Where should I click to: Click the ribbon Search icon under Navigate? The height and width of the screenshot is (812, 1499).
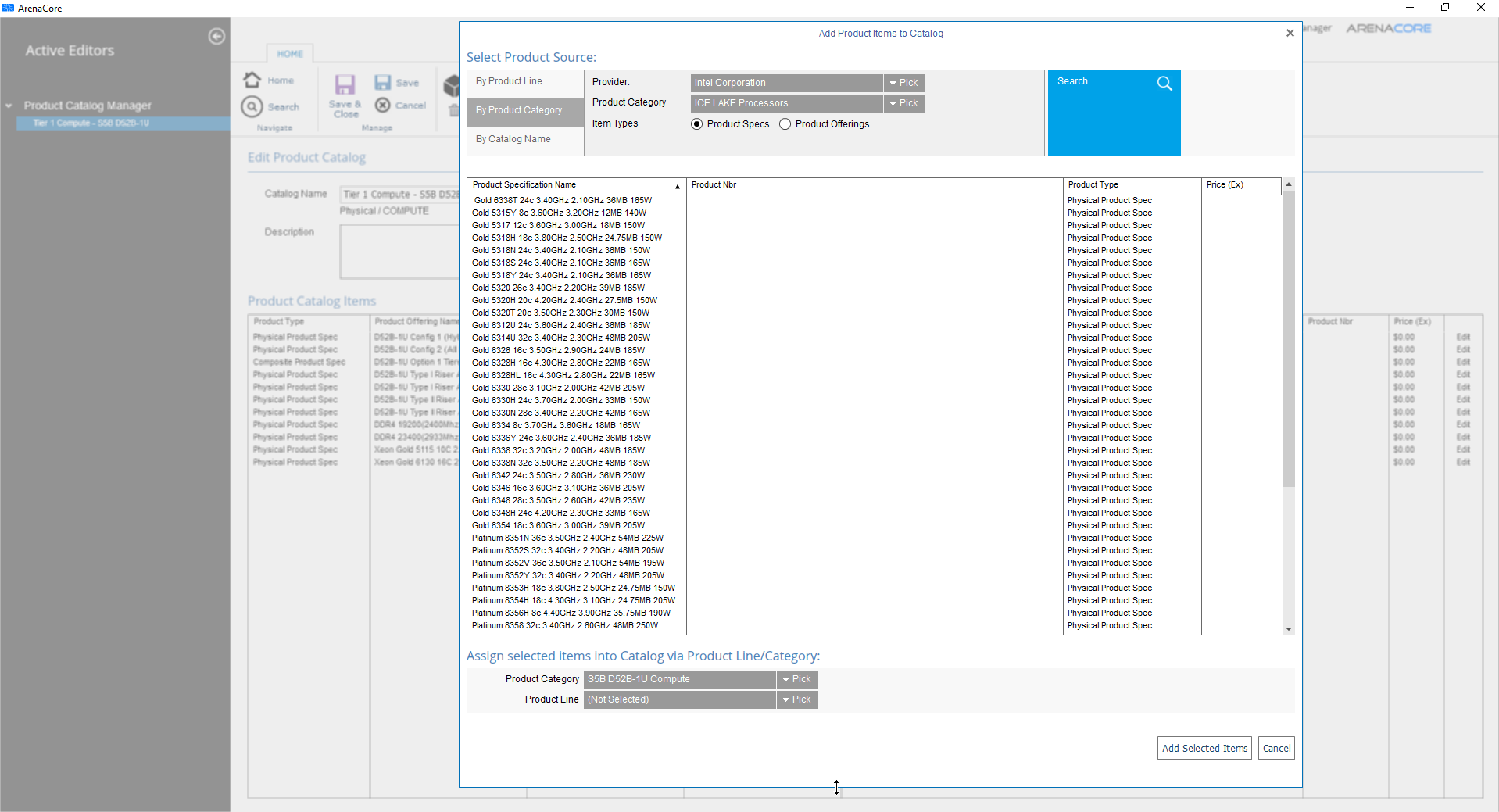point(252,106)
